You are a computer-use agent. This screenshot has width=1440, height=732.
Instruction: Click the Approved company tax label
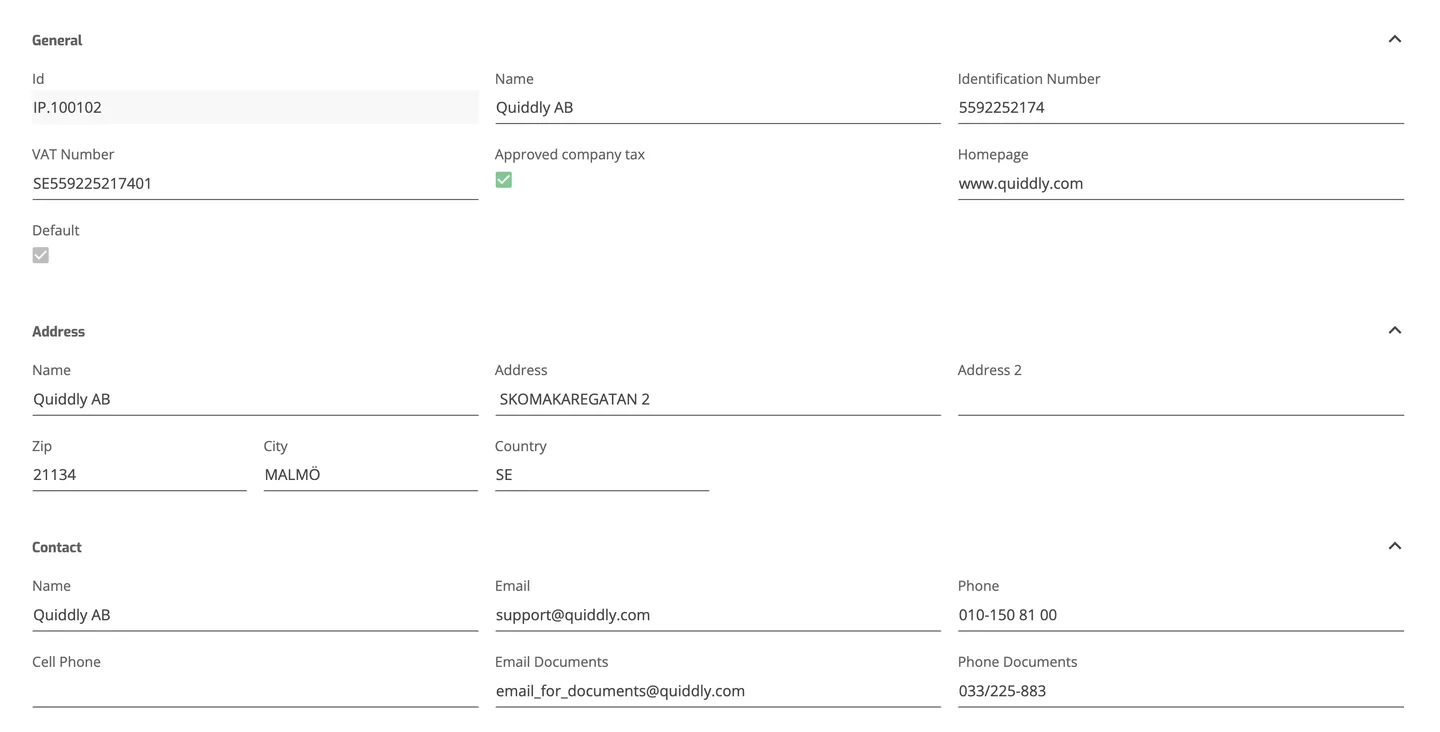570,154
